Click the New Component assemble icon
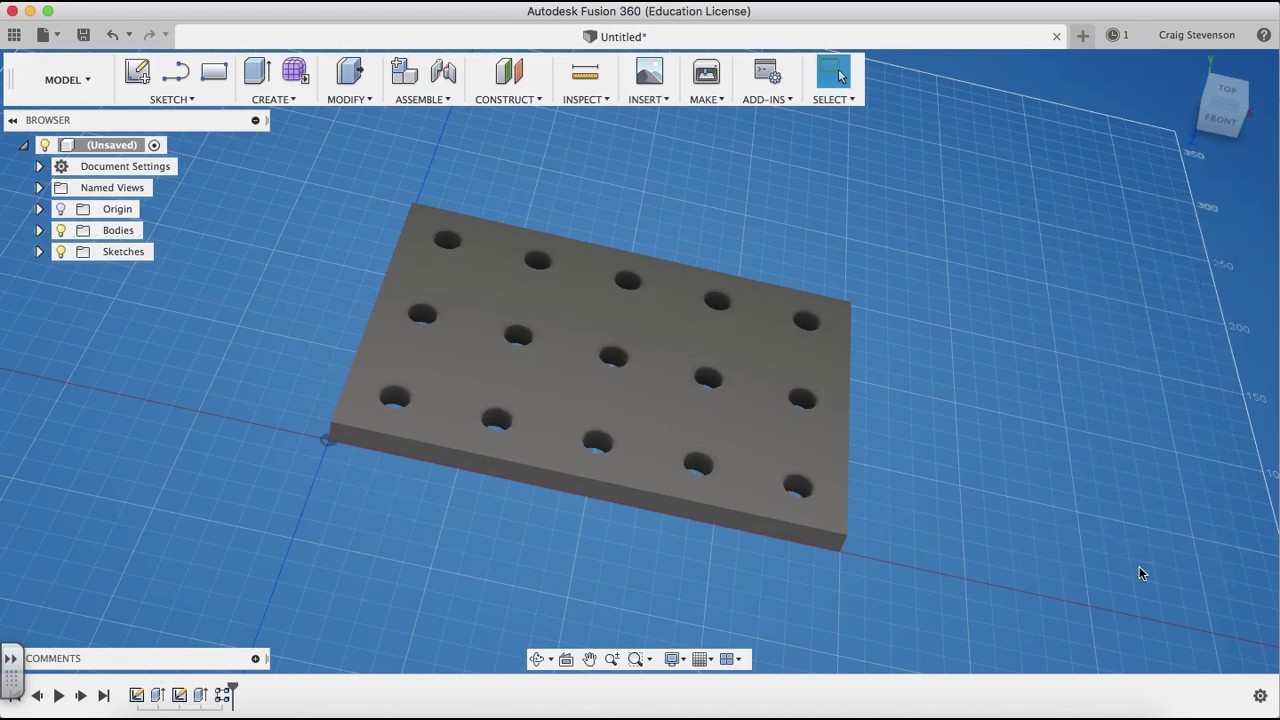 coord(404,71)
